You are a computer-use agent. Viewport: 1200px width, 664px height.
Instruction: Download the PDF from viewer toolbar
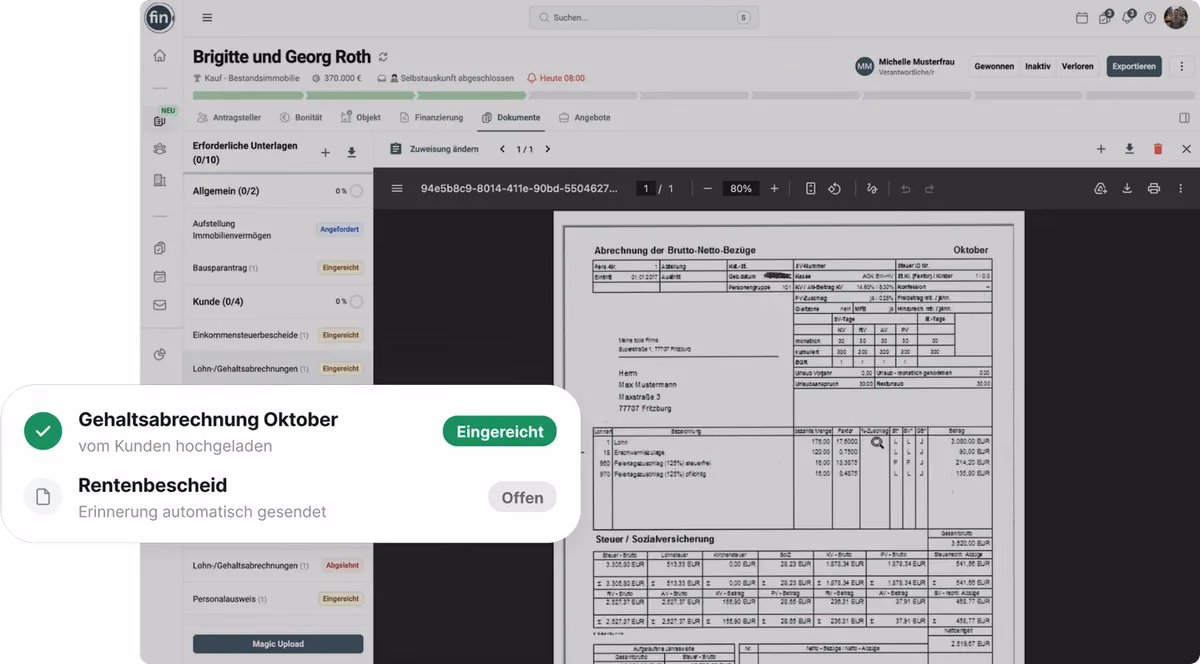[x=1127, y=188]
